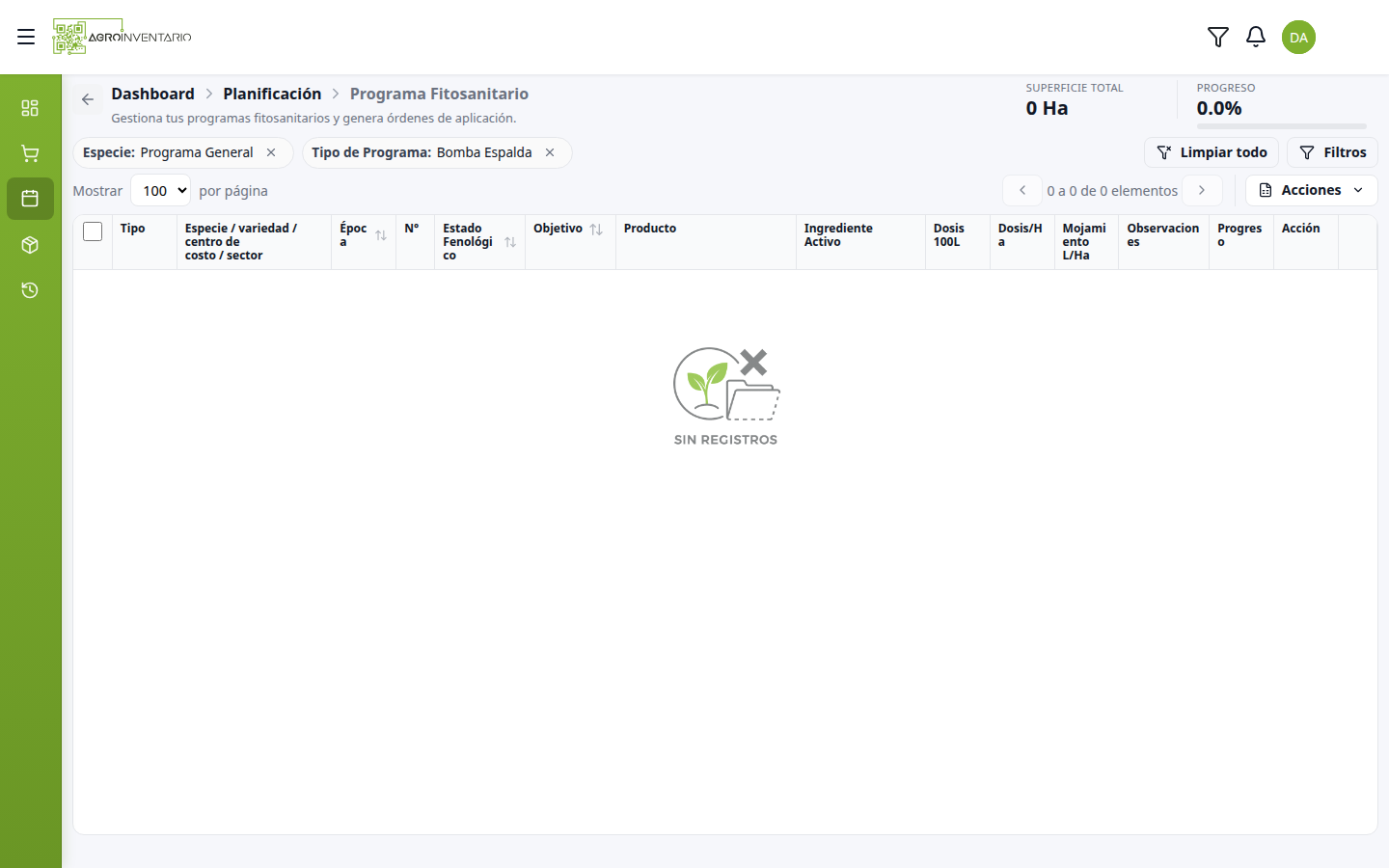Click the Mojamiento L/Ha column header
Screen dimensions: 1389x868
(x=1084, y=242)
